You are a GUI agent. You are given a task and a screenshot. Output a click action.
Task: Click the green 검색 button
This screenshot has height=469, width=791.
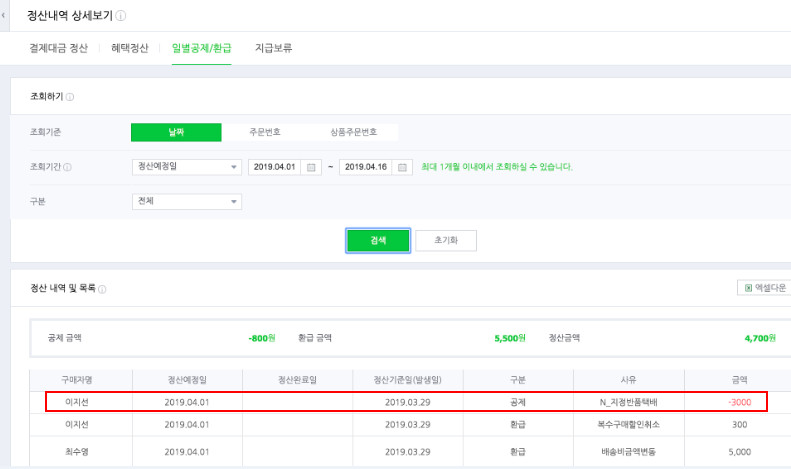point(378,241)
